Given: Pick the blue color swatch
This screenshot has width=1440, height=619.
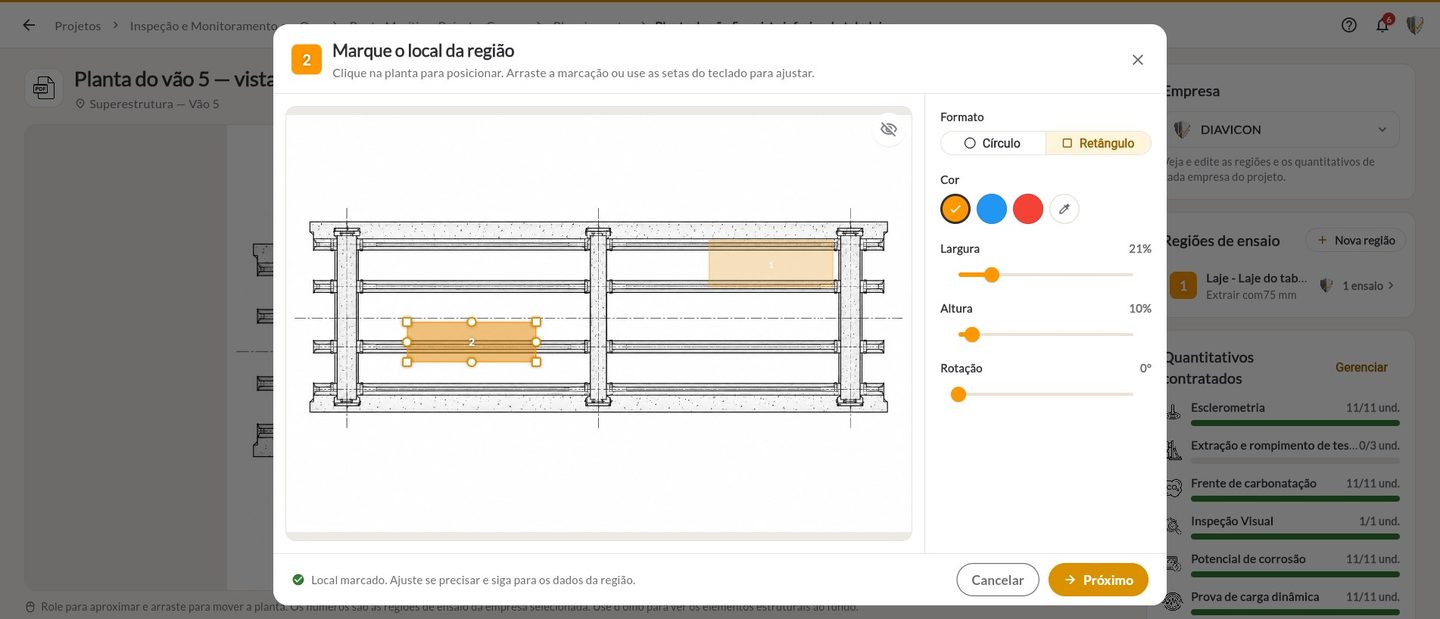Looking at the screenshot, I should tap(992, 209).
